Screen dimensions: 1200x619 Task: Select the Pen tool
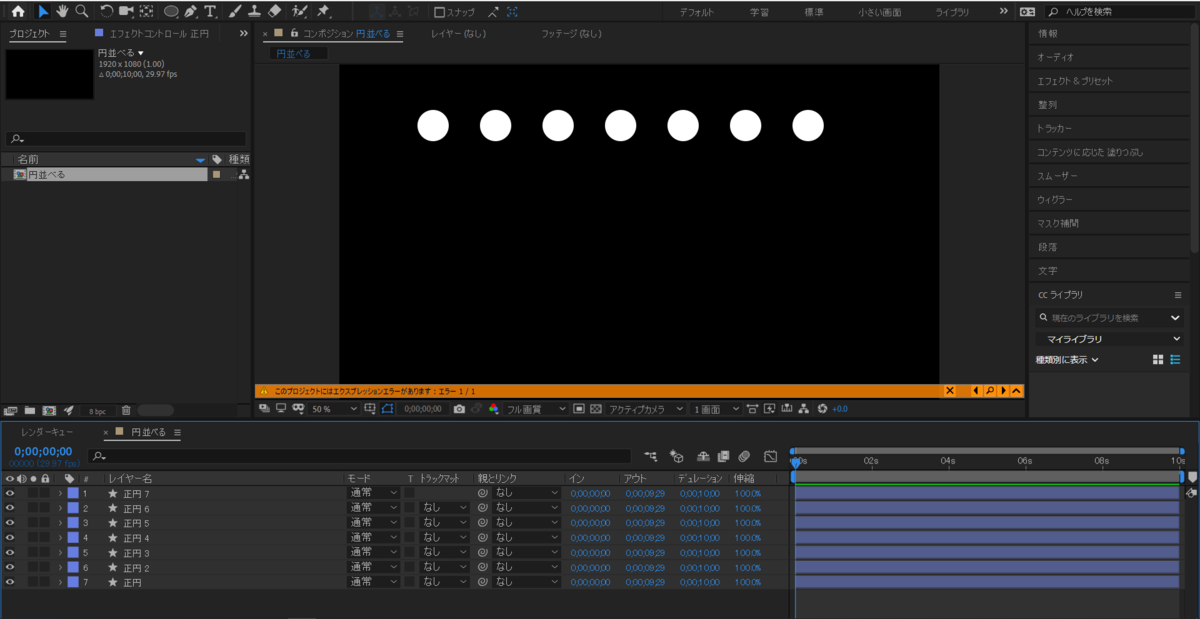pos(191,12)
